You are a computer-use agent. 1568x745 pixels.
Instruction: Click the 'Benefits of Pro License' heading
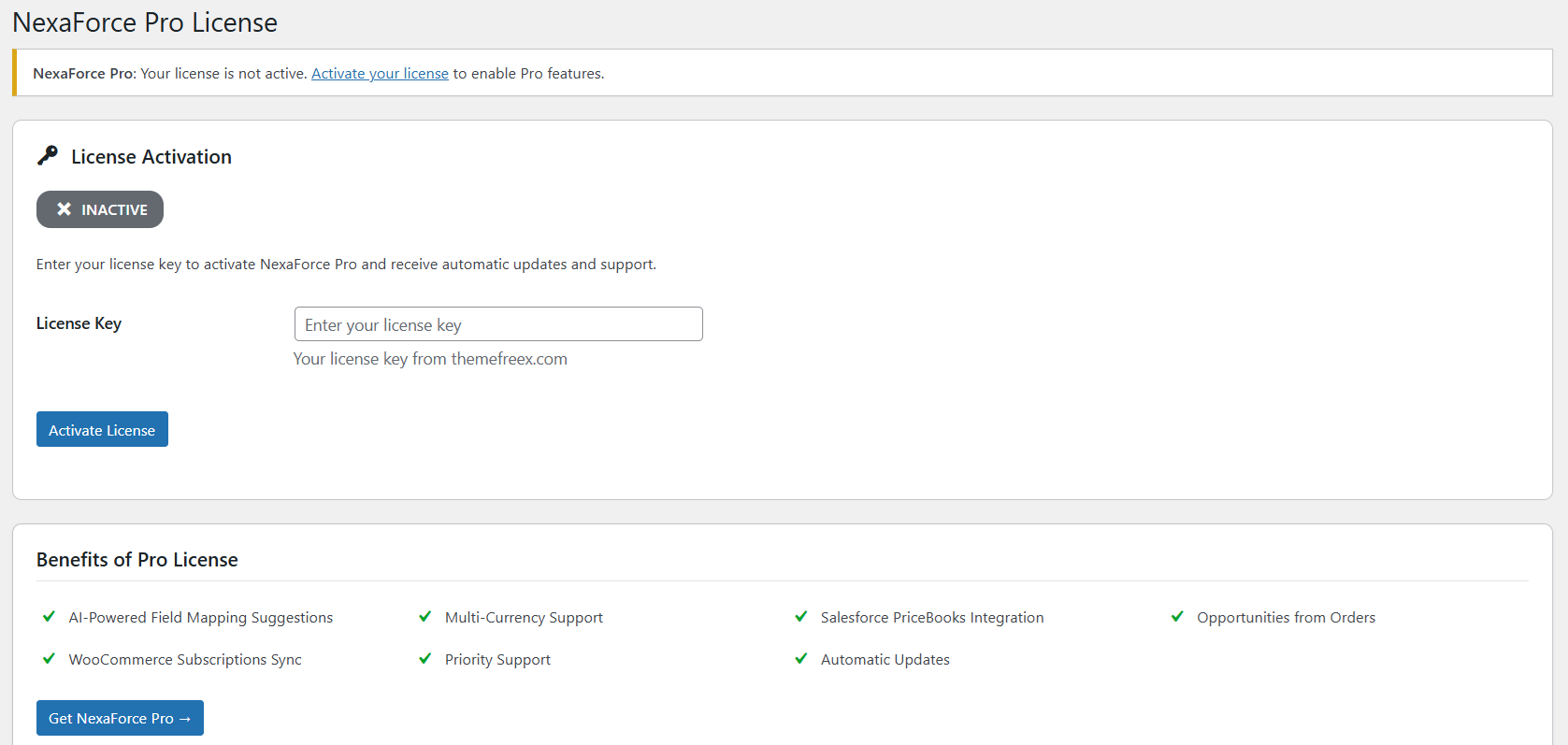point(137,560)
